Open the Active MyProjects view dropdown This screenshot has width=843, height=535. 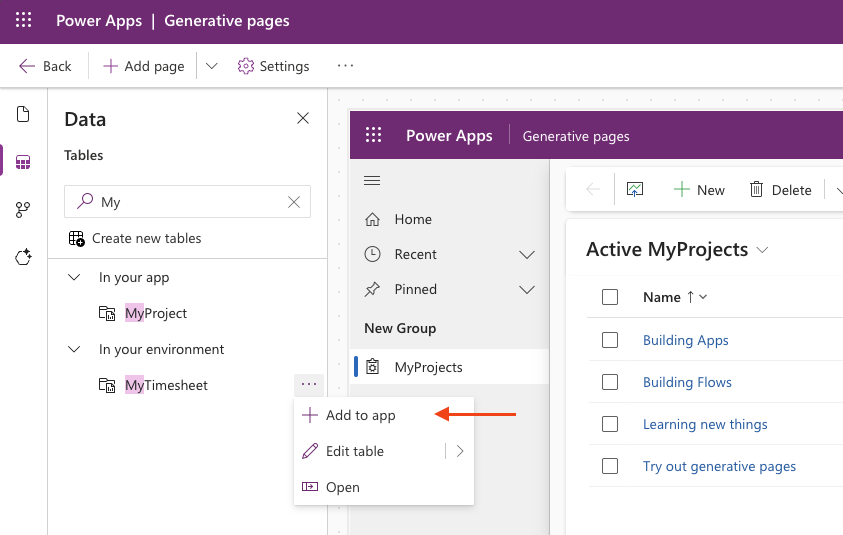[x=763, y=249]
